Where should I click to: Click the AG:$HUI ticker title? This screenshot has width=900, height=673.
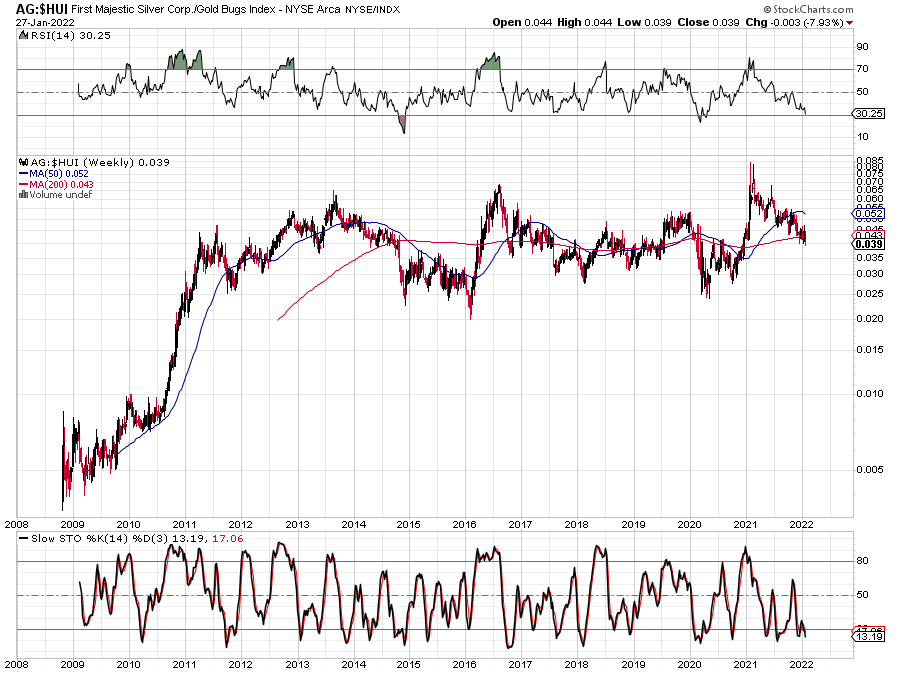(42, 9)
